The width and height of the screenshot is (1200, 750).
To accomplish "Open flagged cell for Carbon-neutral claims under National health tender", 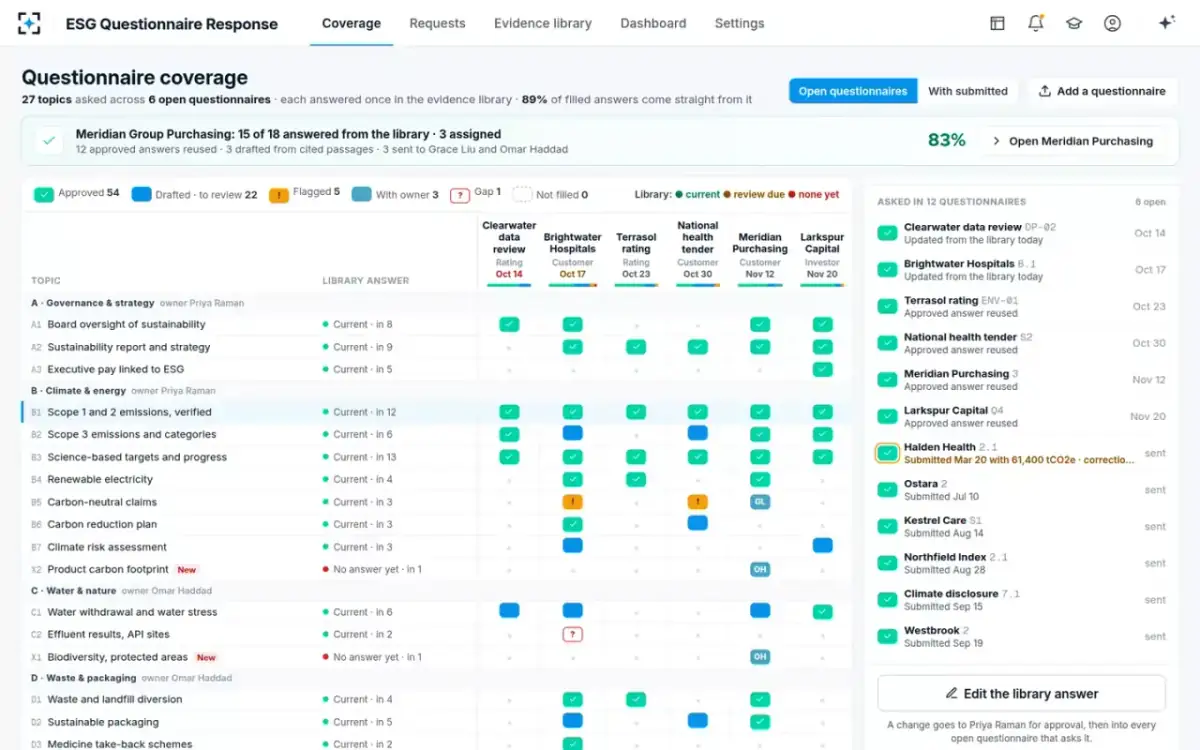I will click(x=698, y=502).
